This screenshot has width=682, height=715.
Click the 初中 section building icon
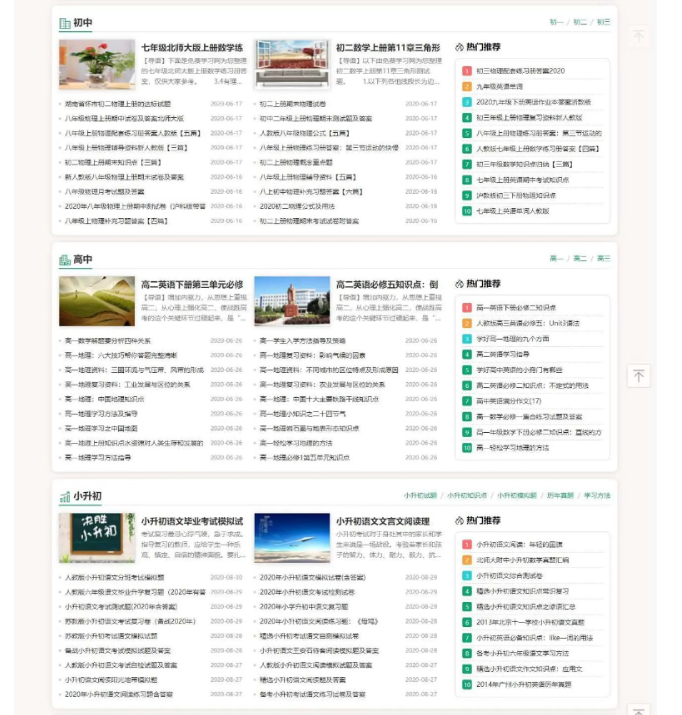coord(64,23)
